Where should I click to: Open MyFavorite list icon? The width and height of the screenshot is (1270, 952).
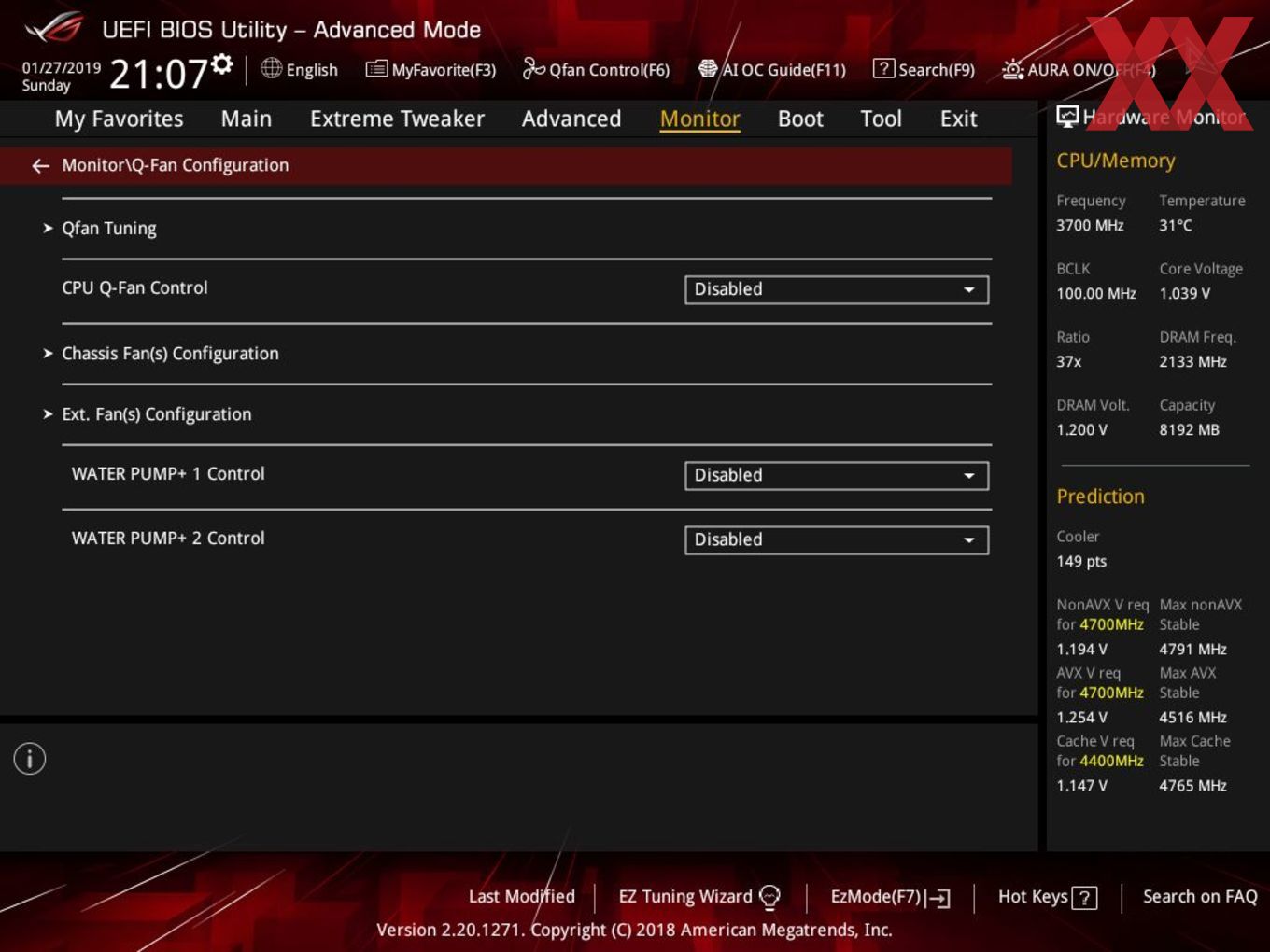tap(376, 69)
